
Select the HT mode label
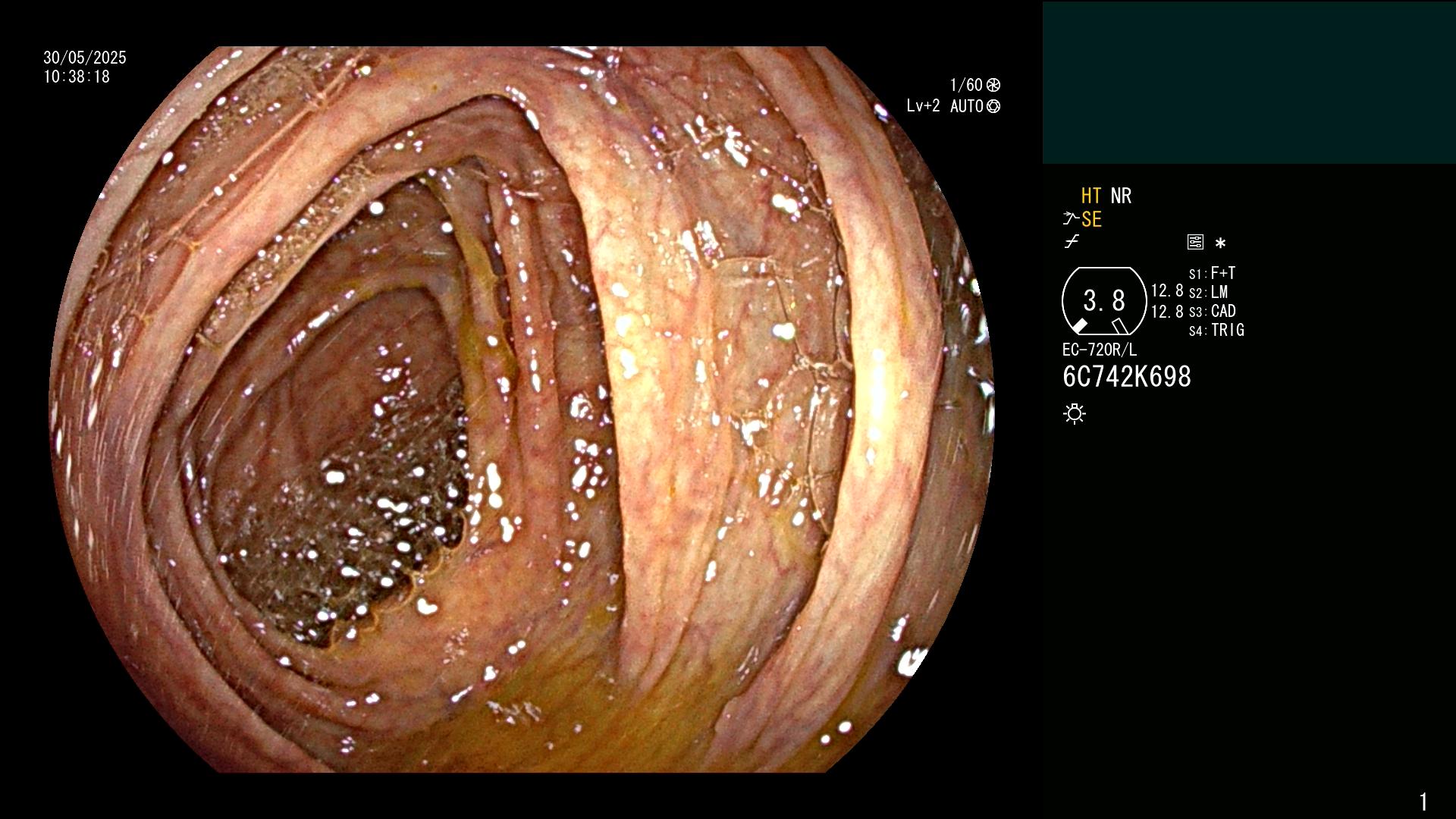(1091, 196)
